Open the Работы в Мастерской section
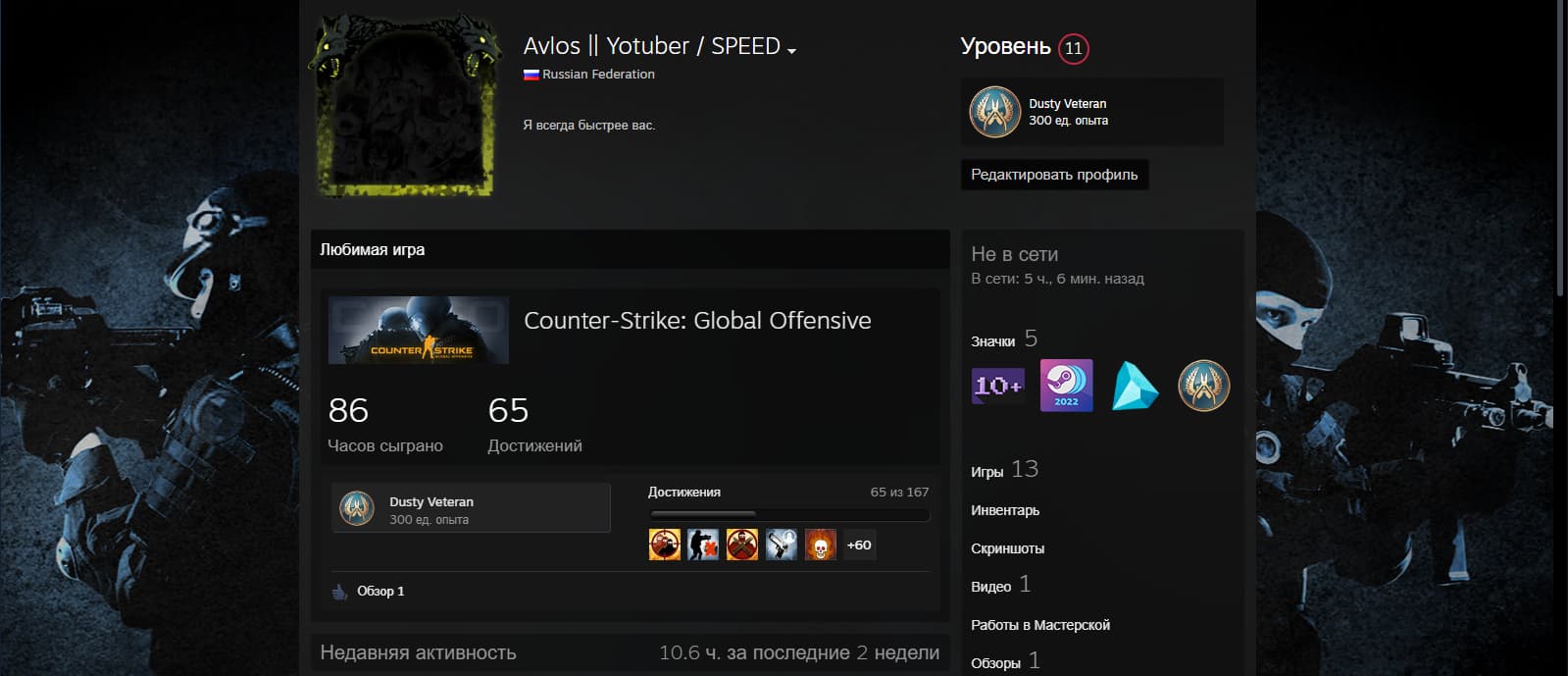The width and height of the screenshot is (1568, 676). pyautogui.click(x=1040, y=625)
